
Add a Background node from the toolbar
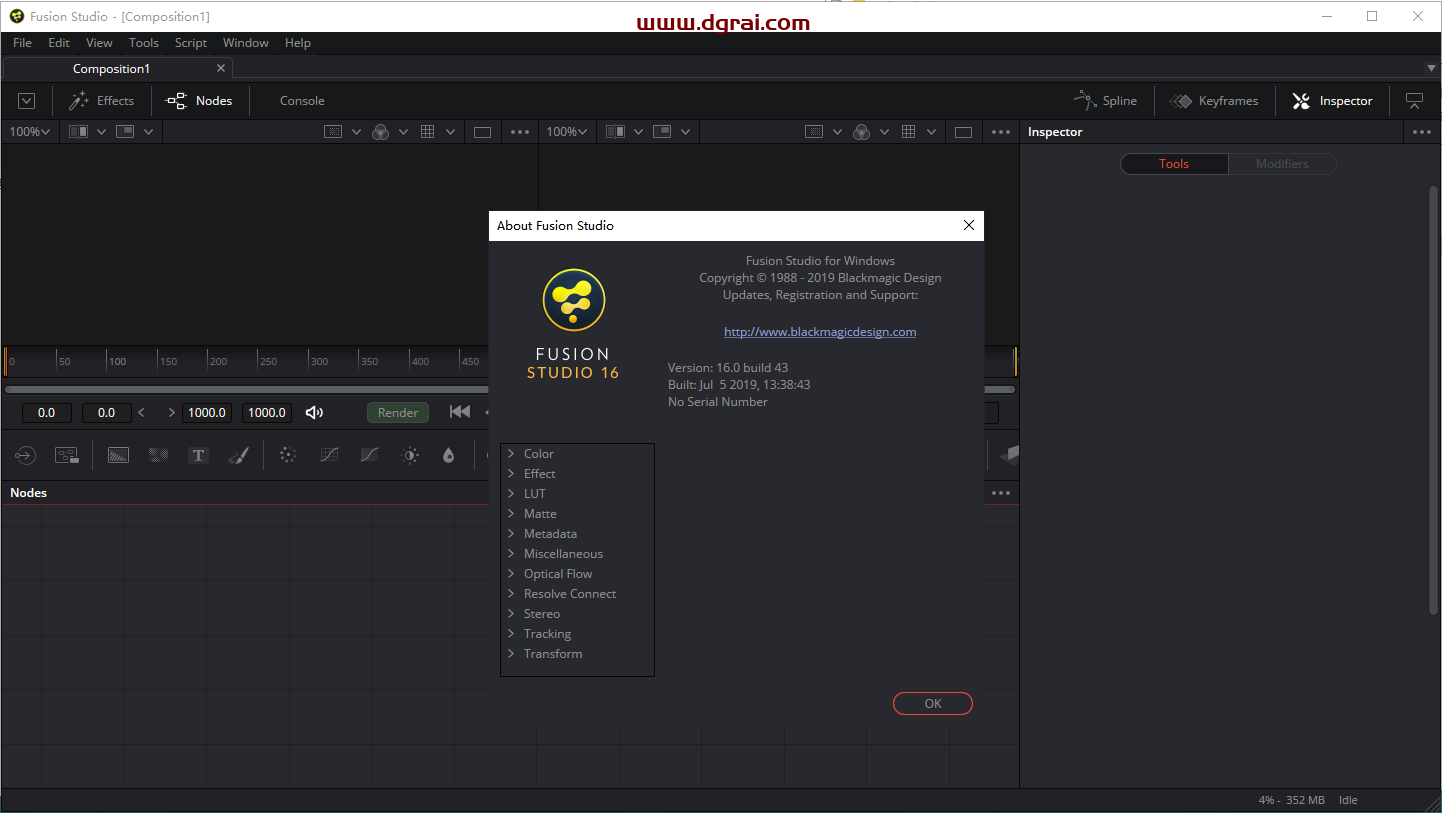pyautogui.click(x=118, y=455)
